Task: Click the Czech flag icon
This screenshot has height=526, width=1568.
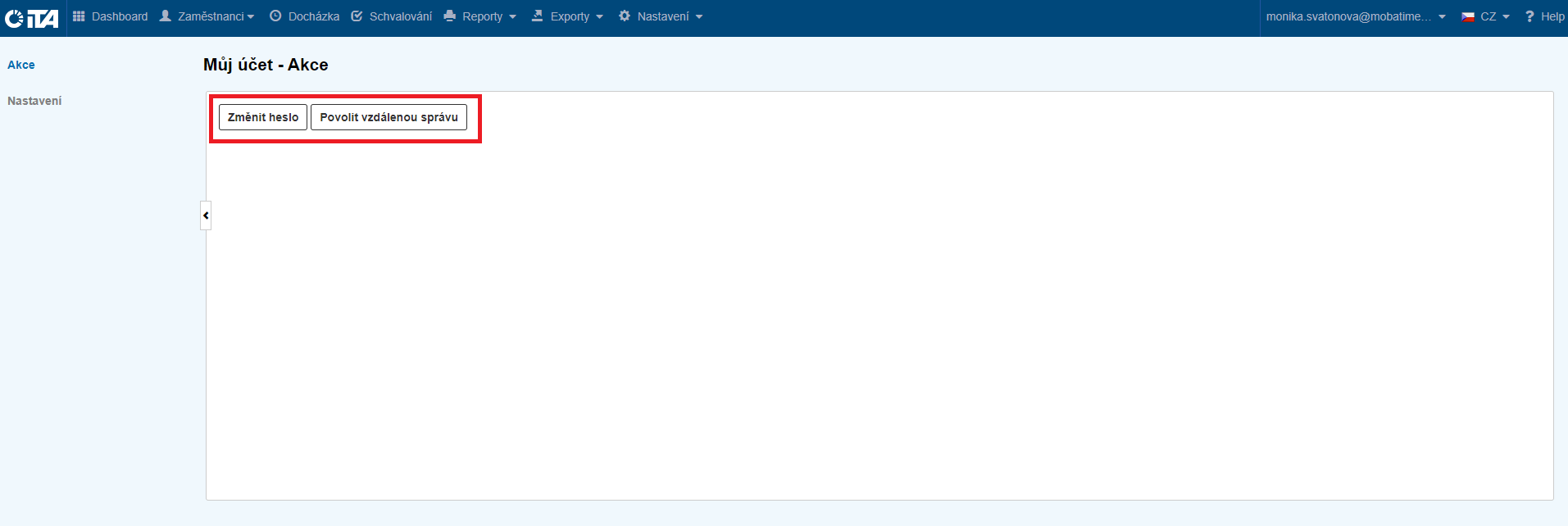Action: (1468, 16)
